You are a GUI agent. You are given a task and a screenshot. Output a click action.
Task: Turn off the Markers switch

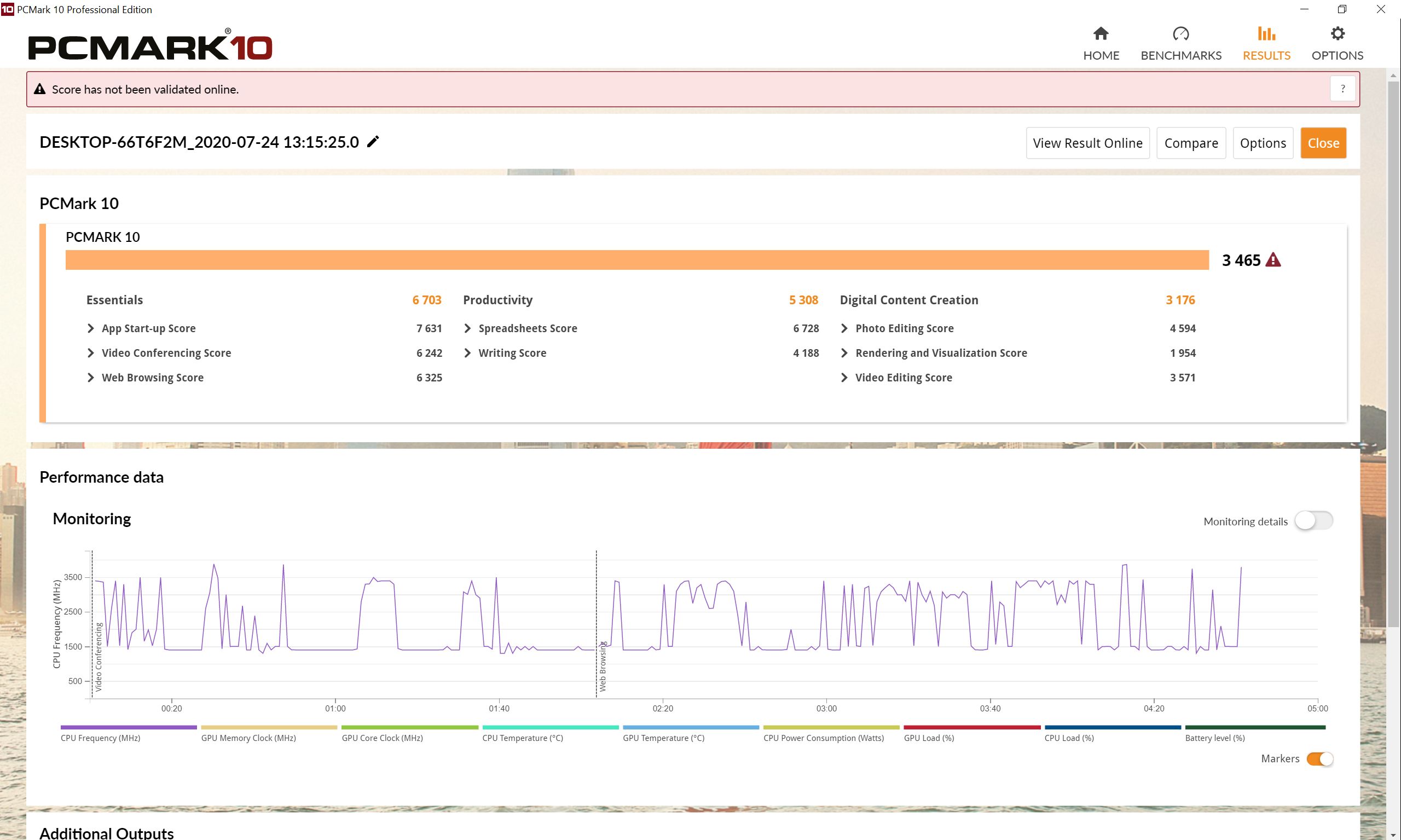(1319, 758)
